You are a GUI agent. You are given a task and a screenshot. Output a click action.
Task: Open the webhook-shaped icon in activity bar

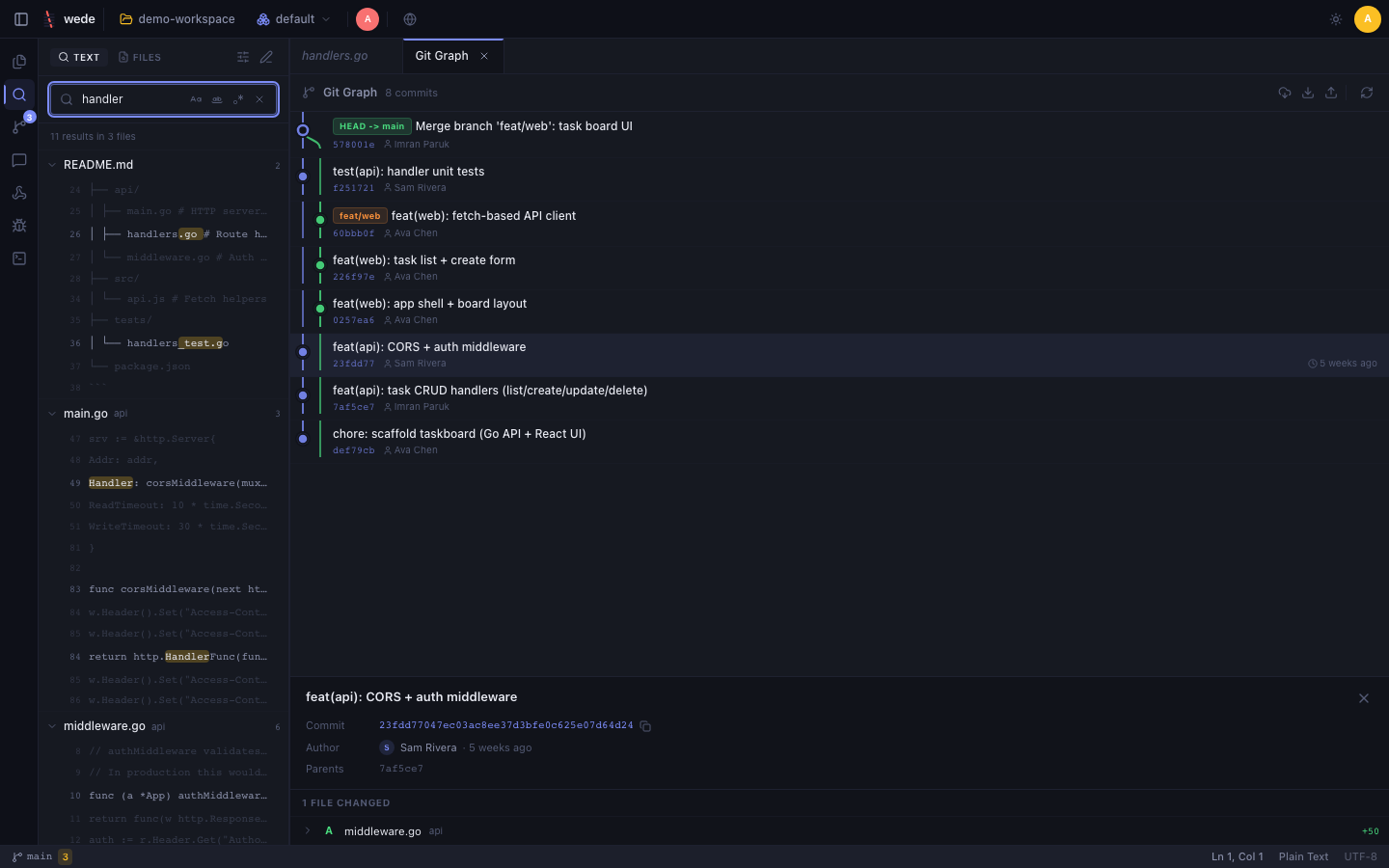19,193
